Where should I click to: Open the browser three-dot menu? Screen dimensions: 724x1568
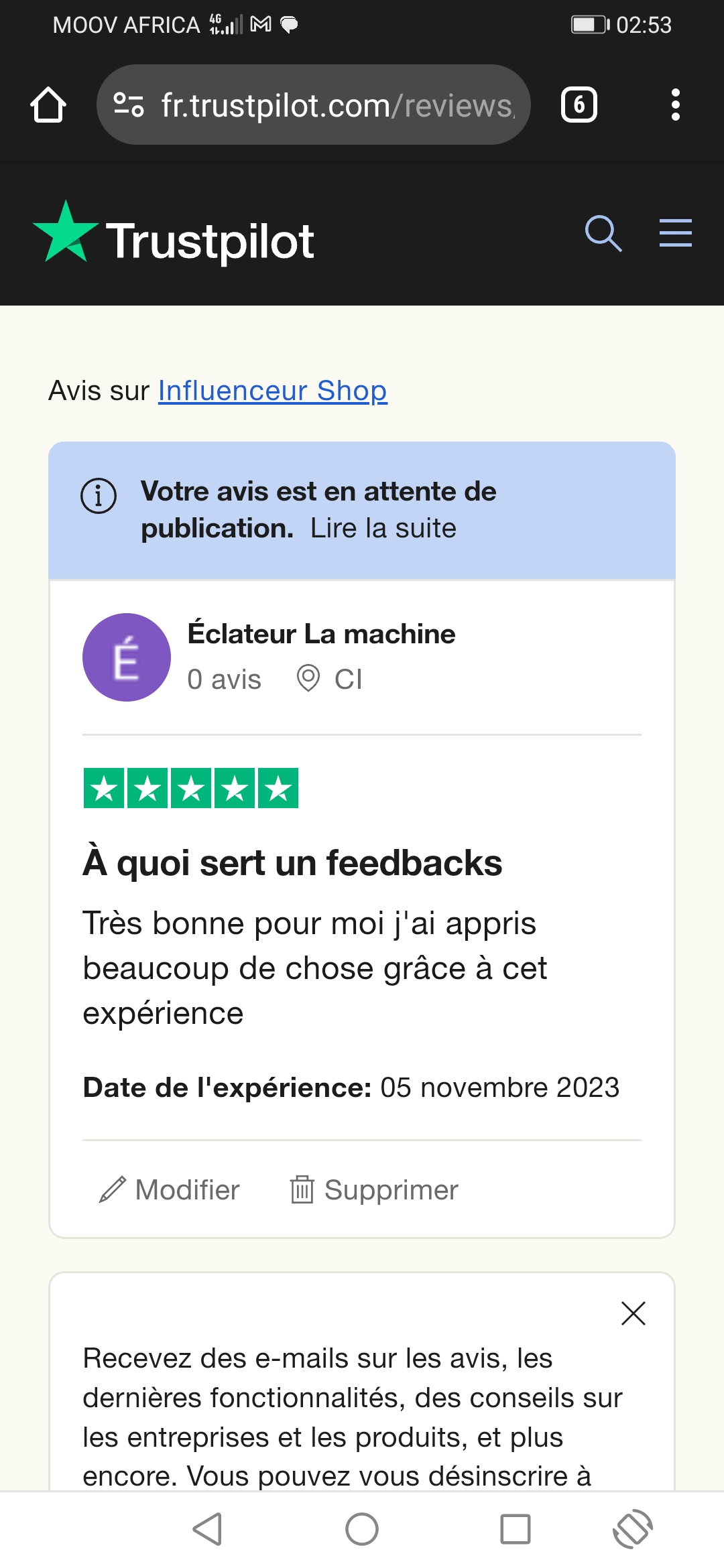click(x=675, y=105)
